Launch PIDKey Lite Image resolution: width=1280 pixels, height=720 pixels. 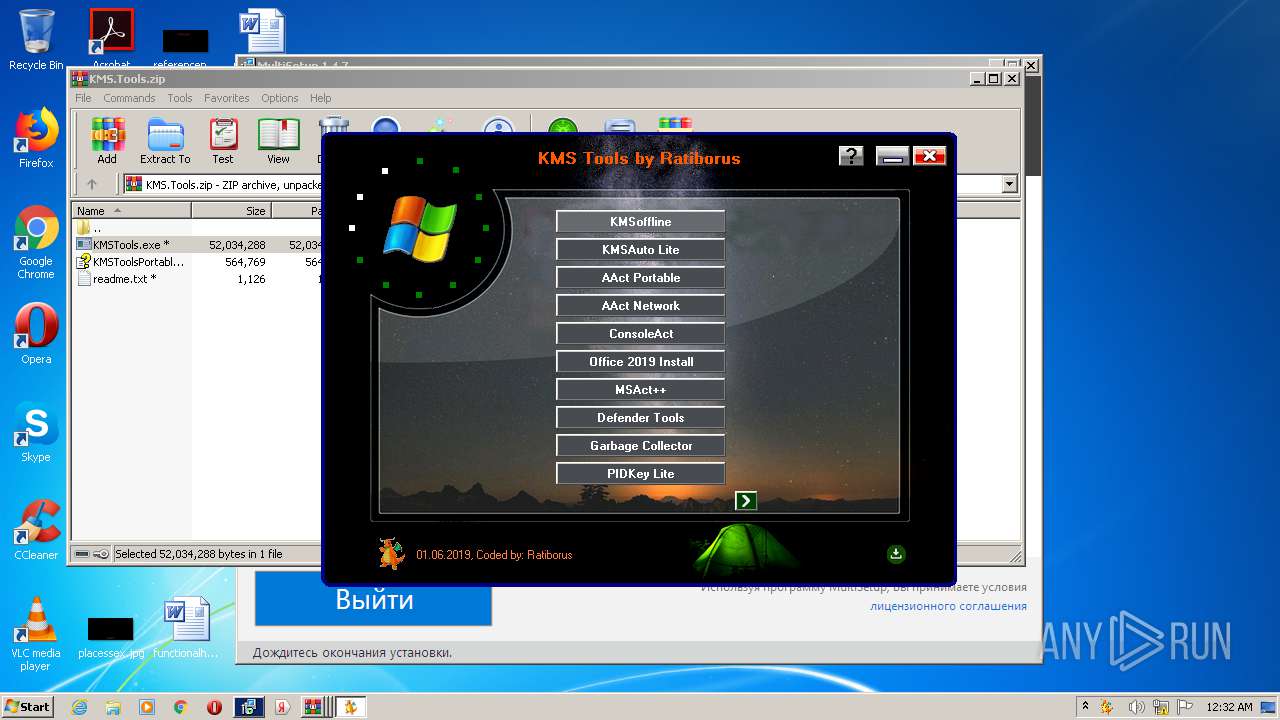coord(641,474)
